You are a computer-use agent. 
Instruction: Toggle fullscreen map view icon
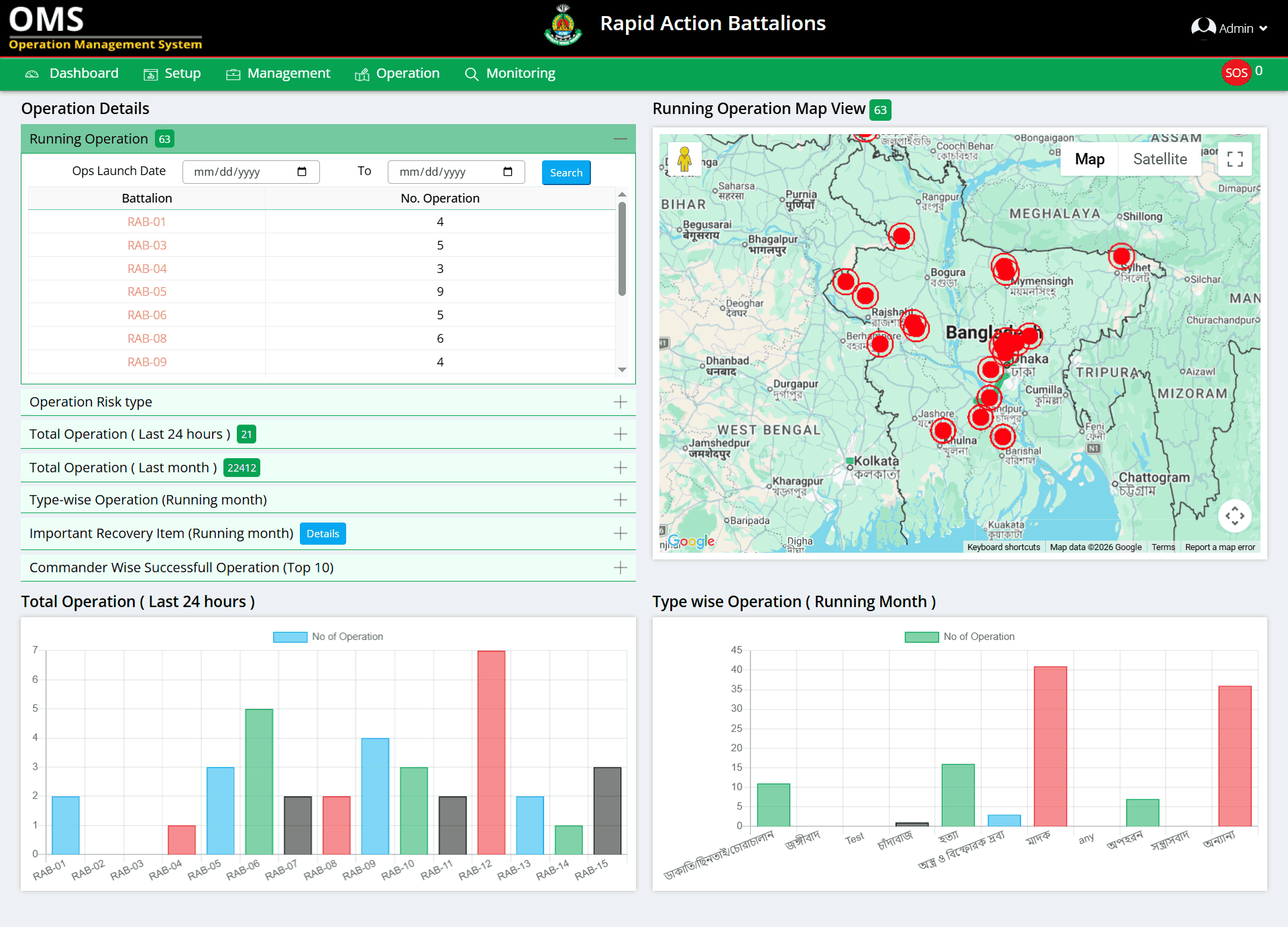pos(1234,159)
